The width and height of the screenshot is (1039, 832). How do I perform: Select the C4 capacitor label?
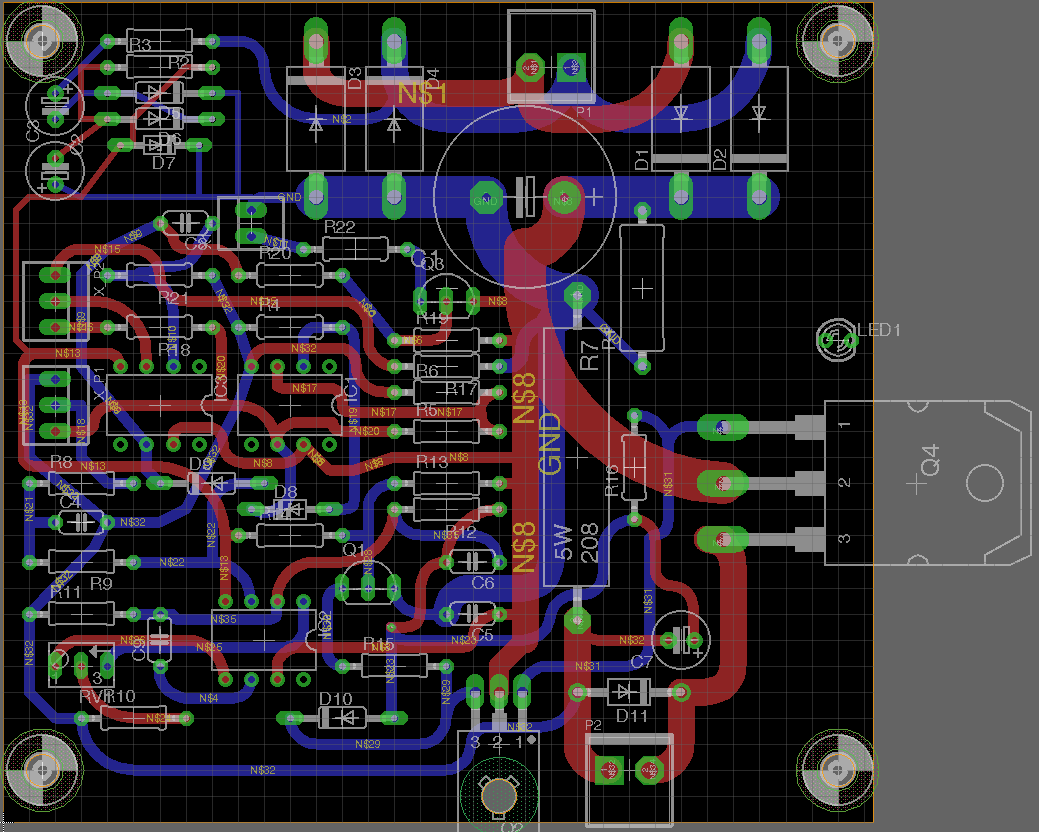pyautogui.click(x=70, y=502)
